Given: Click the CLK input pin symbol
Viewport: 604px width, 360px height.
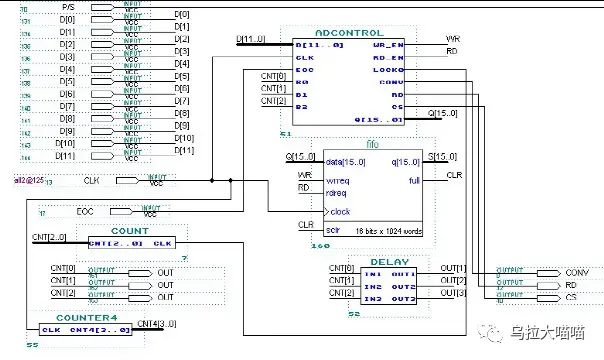Looking at the screenshot, I should click(x=128, y=180).
